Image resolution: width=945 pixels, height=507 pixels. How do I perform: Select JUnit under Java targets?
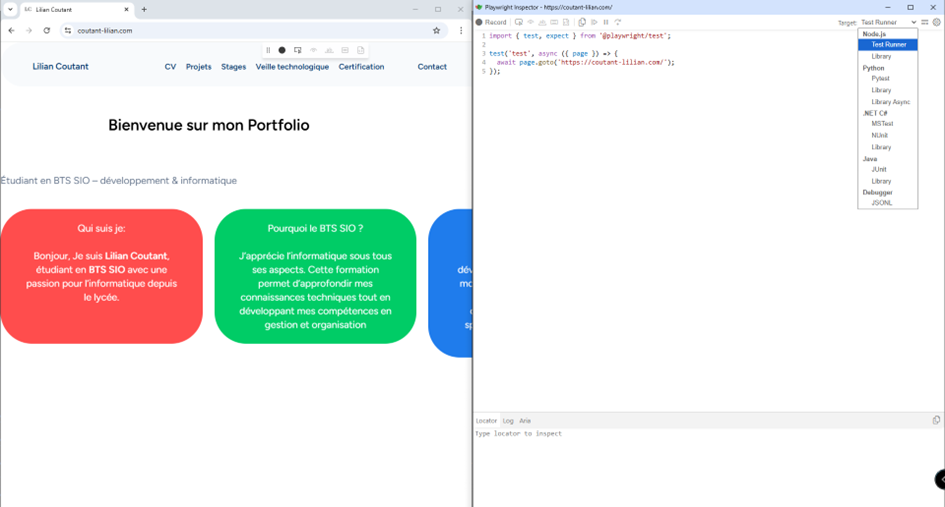[x=878, y=170]
